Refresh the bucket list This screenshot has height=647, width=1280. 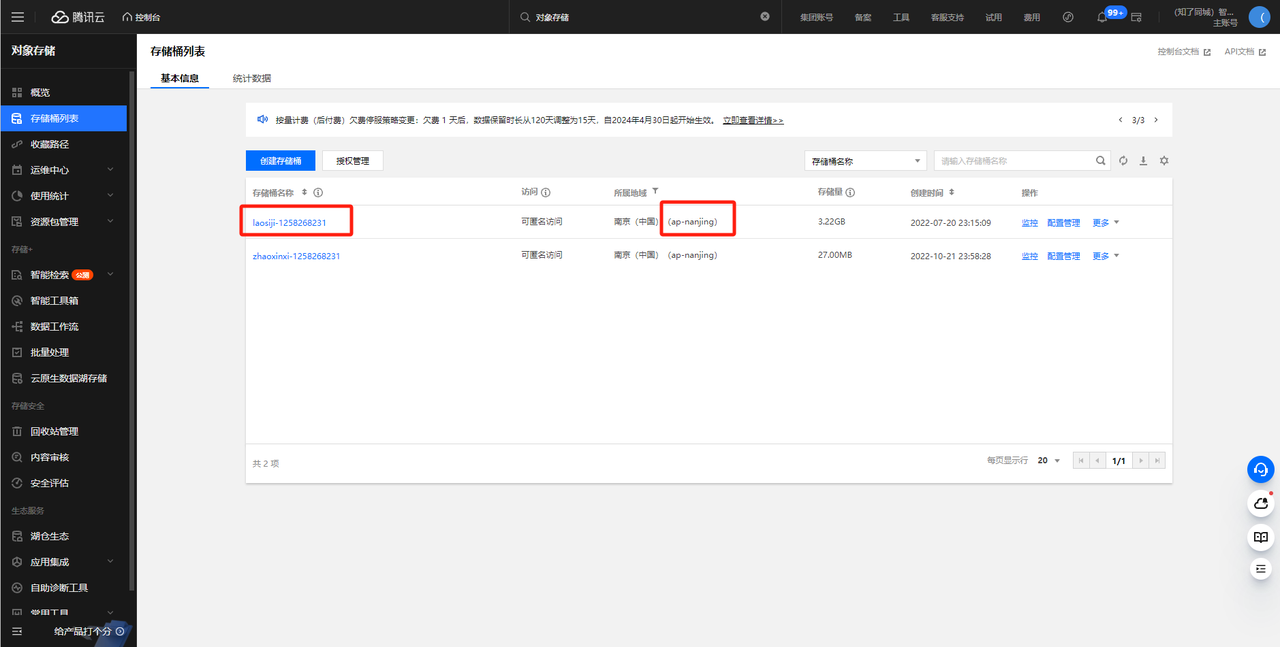[x=1122, y=160]
